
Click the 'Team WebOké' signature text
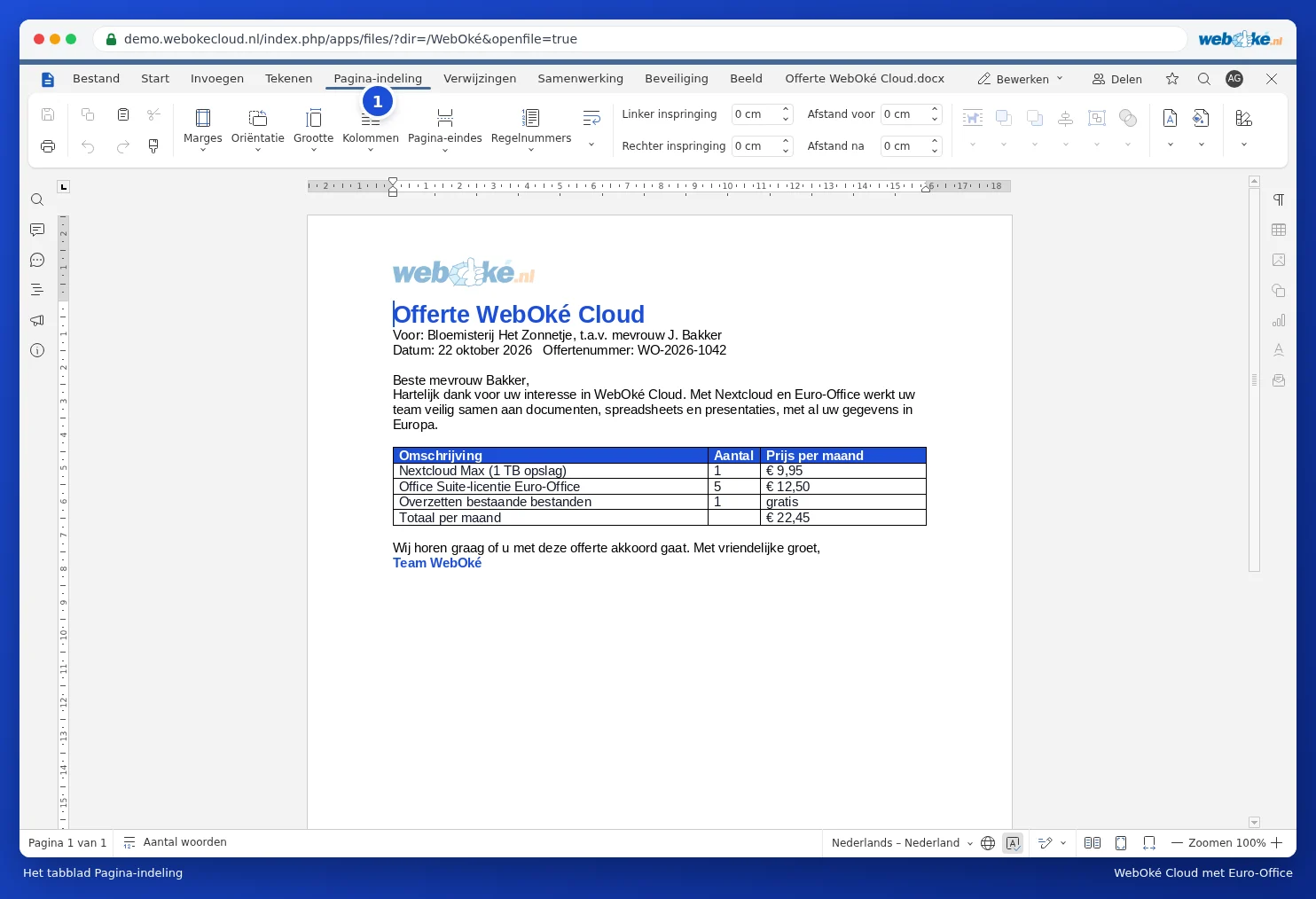click(437, 563)
